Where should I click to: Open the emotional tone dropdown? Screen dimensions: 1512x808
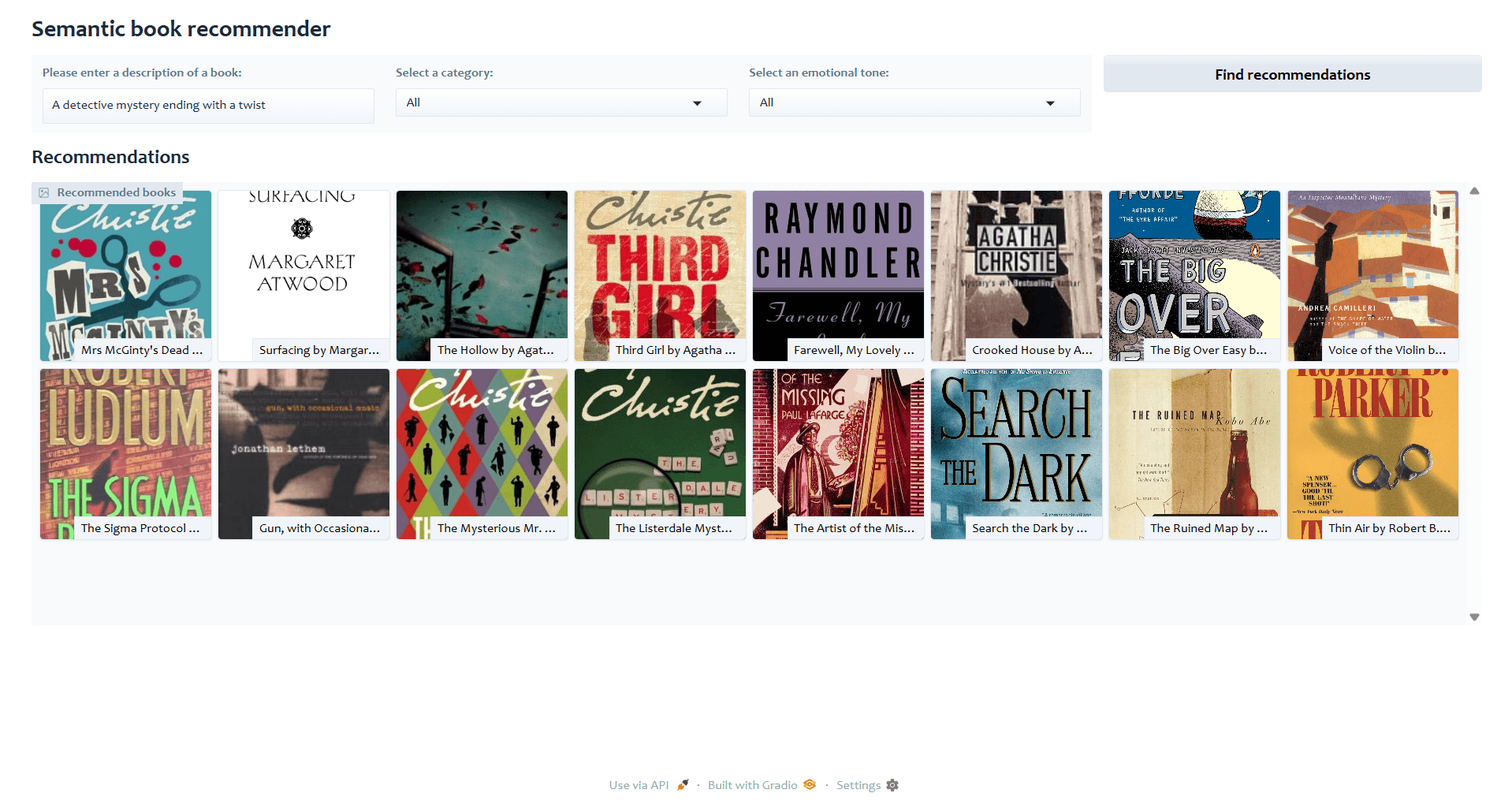pyautogui.click(x=913, y=102)
